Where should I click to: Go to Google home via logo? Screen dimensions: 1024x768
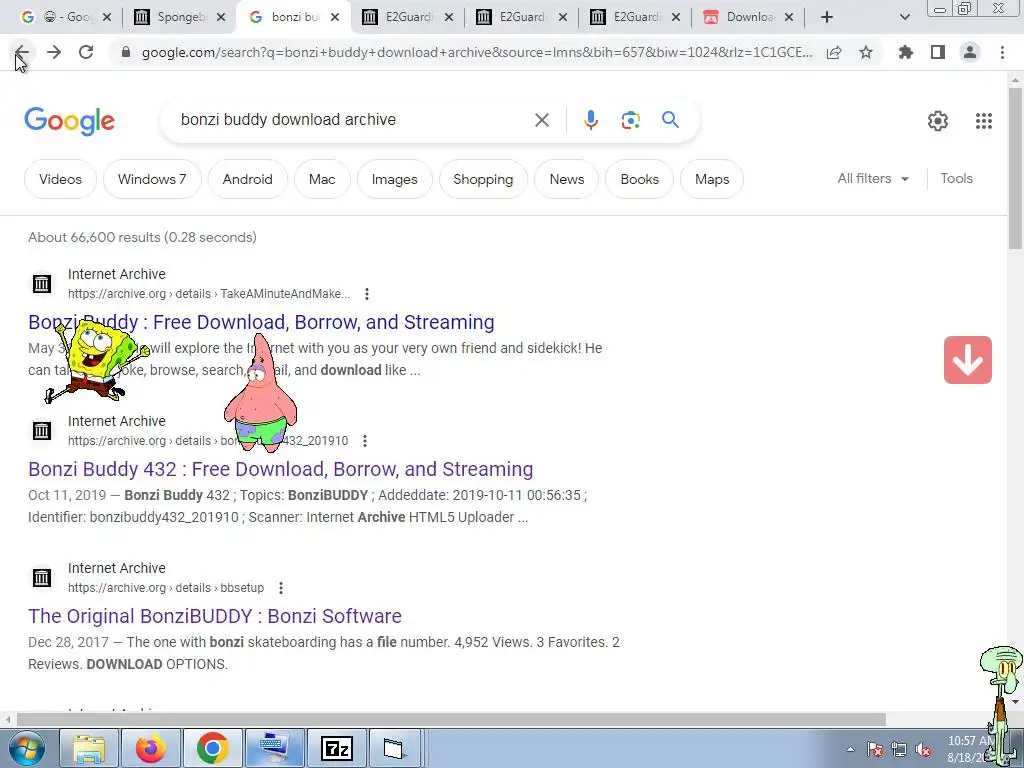(x=69, y=121)
